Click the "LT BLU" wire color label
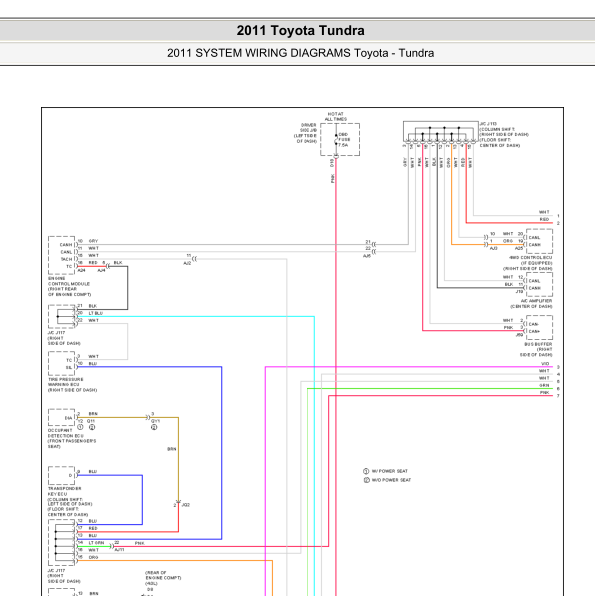595x596 pixels. click(x=96, y=313)
